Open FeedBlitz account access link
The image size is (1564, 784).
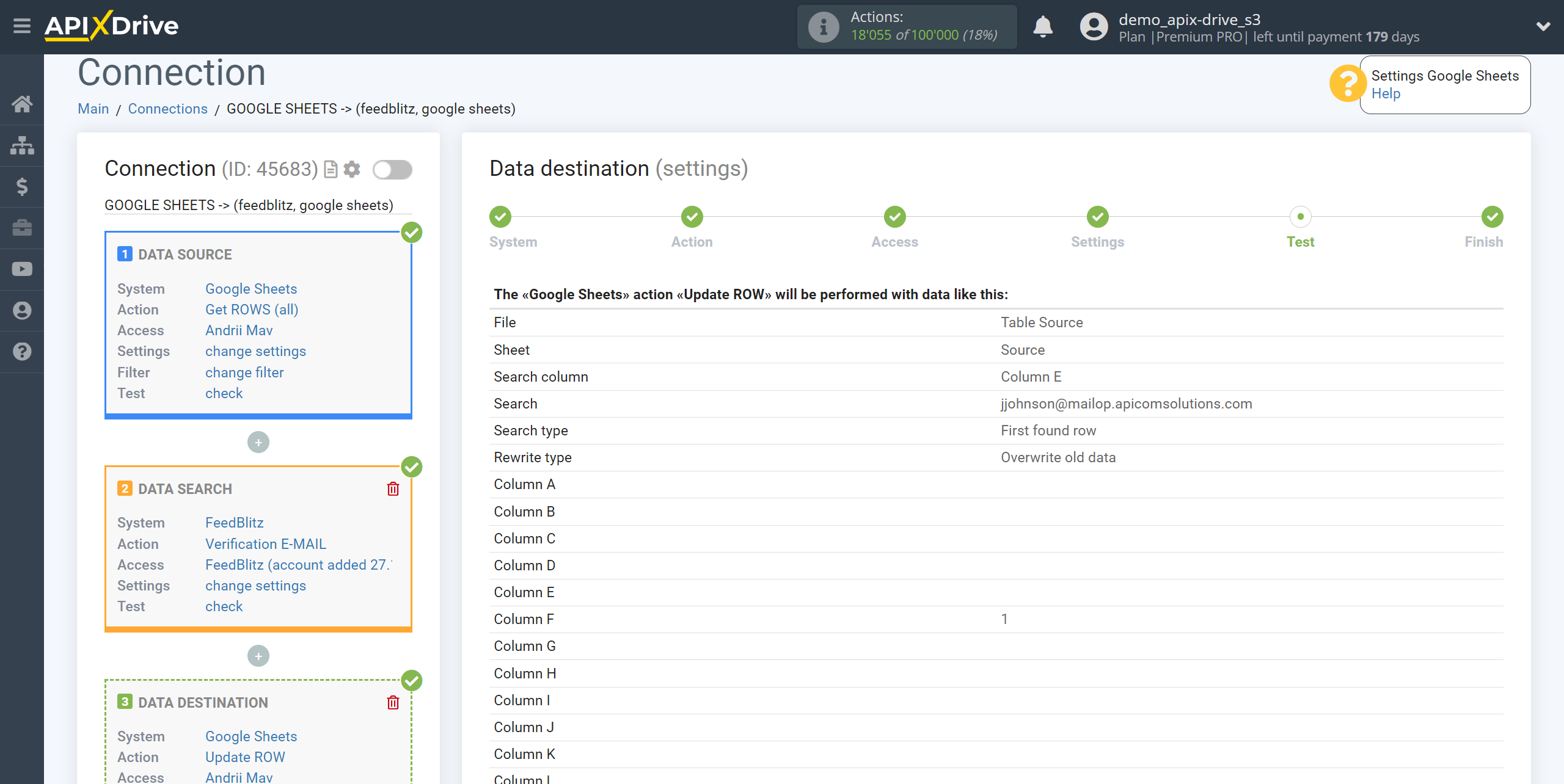299,565
